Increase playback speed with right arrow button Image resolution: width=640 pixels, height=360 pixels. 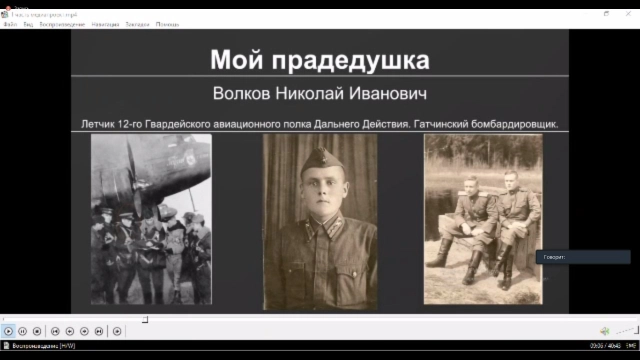click(x=84, y=331)
